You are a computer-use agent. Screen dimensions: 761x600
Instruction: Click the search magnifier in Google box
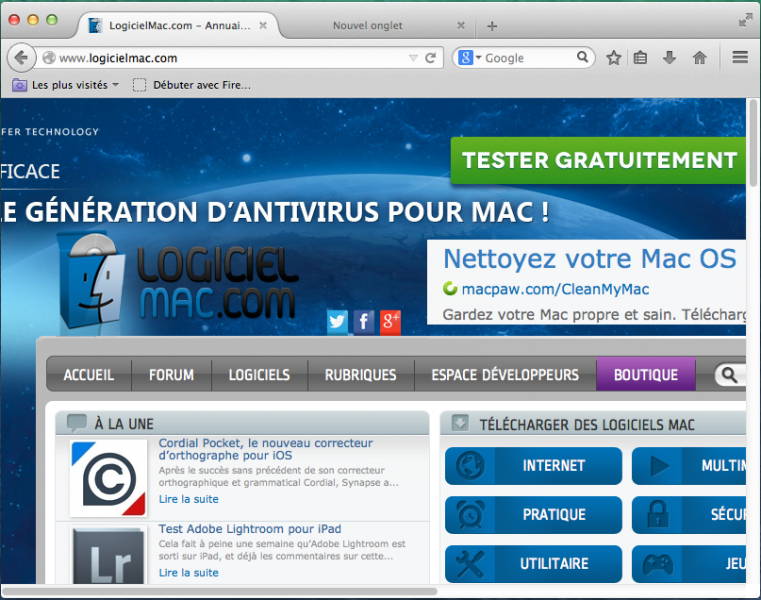[582, 57]
